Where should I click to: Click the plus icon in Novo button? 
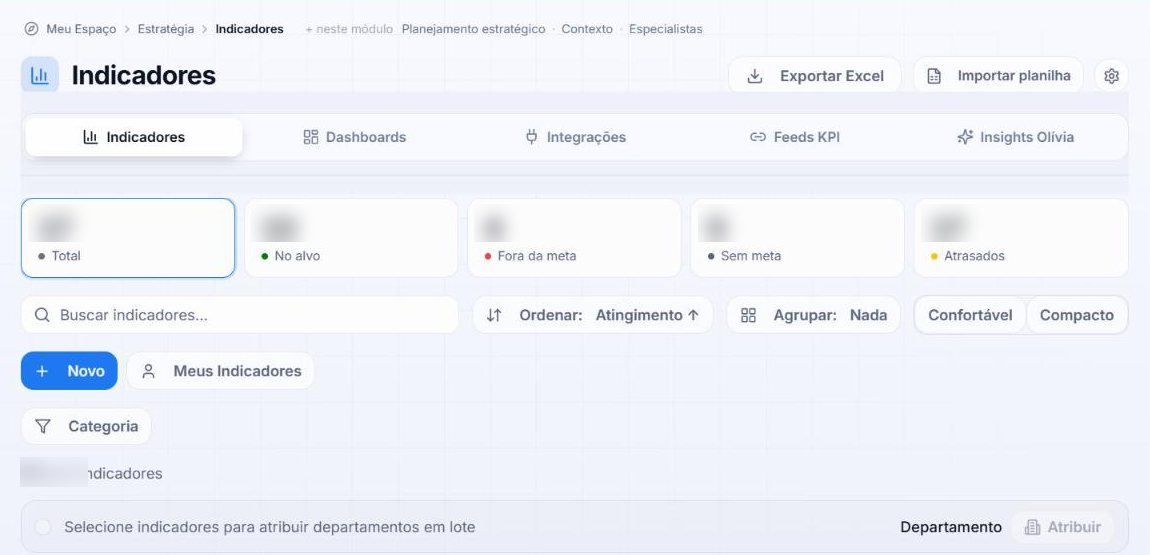(x=42, y=371)
